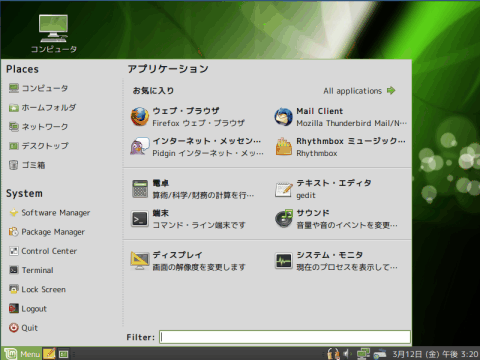This screenshot has width=480, height=360.
Task: Open デスクトップ folder in Places
Action: pos(39,146)
